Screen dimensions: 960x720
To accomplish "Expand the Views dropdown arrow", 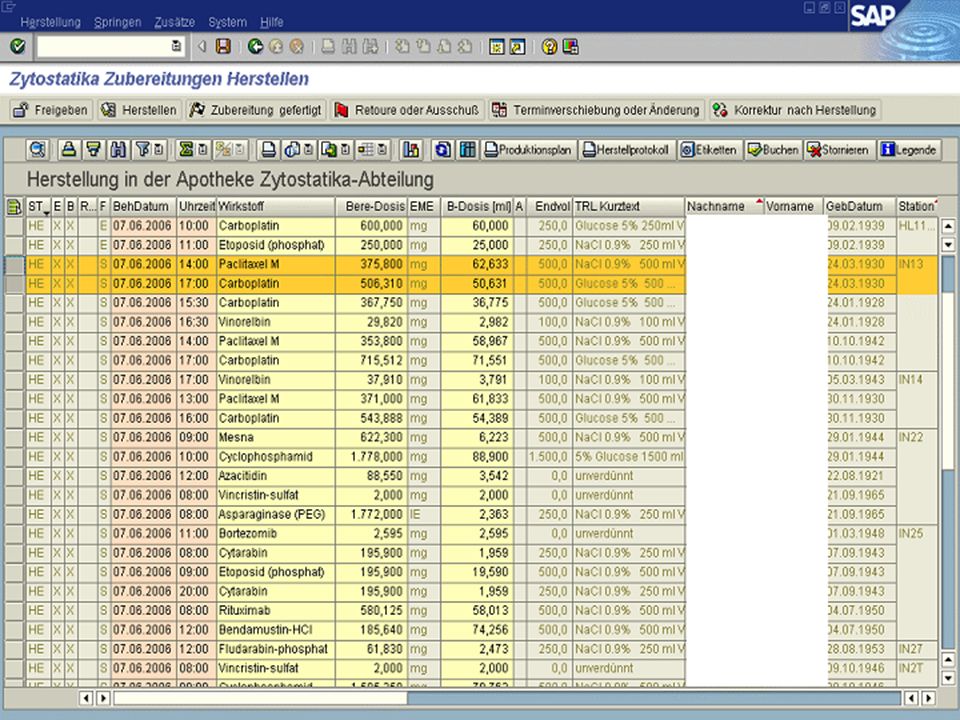I will [x=309, y=149].
